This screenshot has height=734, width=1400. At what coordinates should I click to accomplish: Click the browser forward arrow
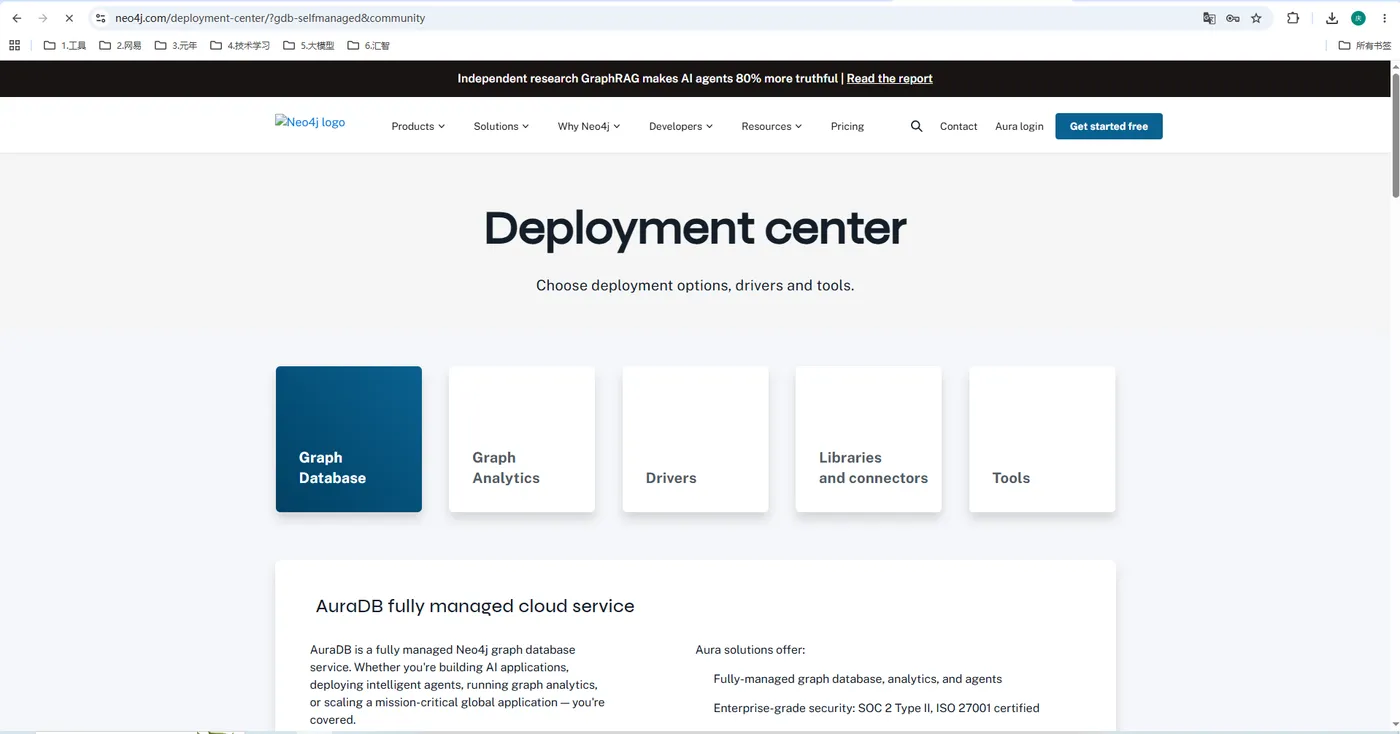43,18
